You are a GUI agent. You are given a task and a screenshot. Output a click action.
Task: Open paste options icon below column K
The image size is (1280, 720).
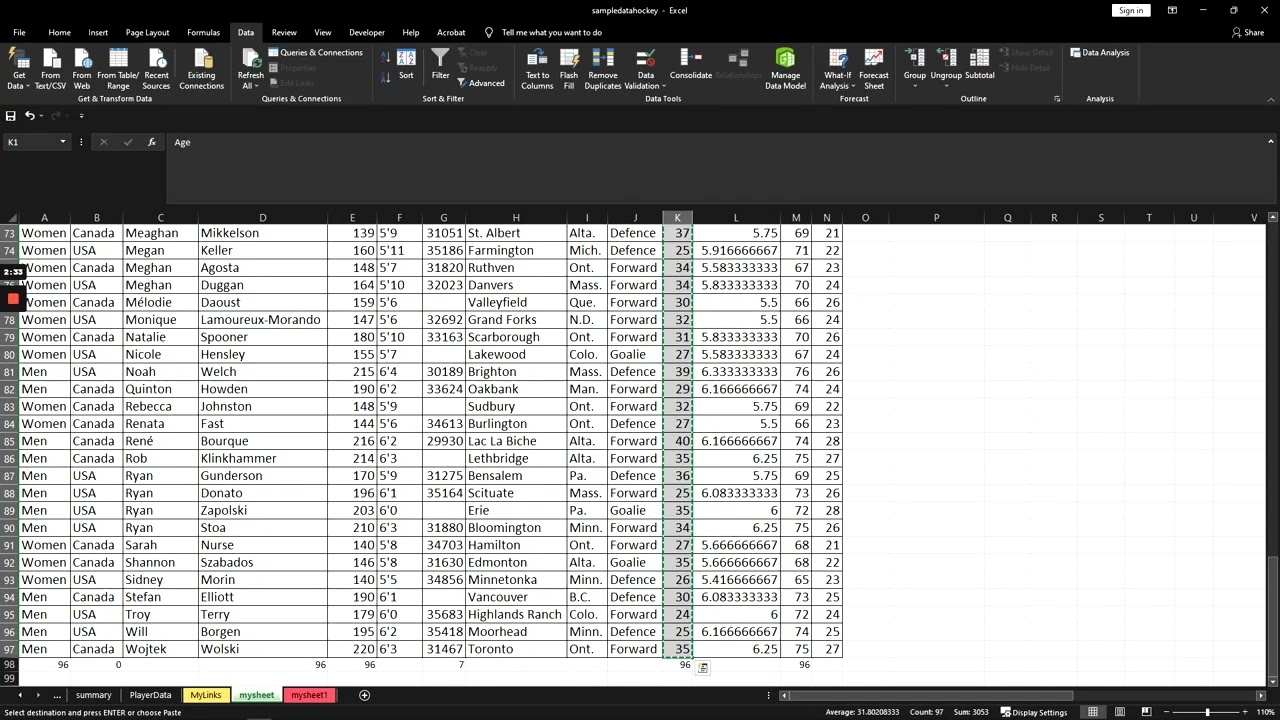pos(703,667)
